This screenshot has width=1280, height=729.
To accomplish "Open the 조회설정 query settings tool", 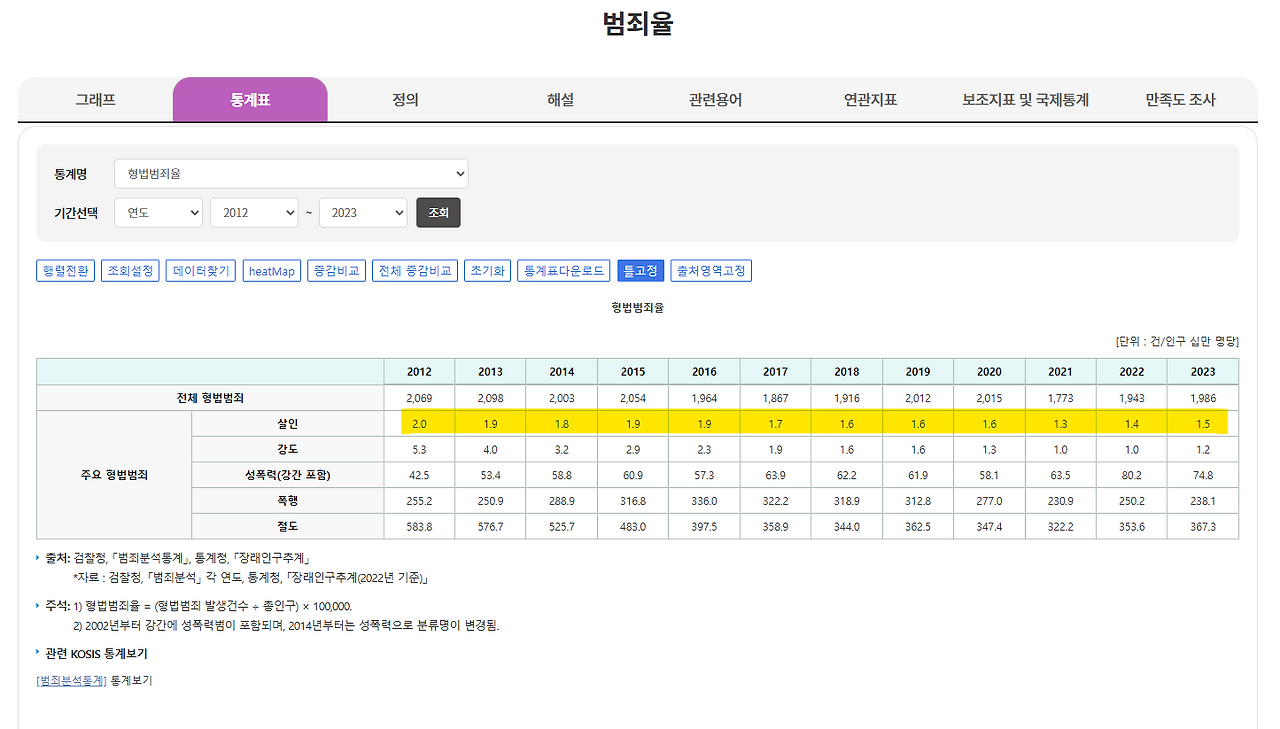I will (129, 270).
